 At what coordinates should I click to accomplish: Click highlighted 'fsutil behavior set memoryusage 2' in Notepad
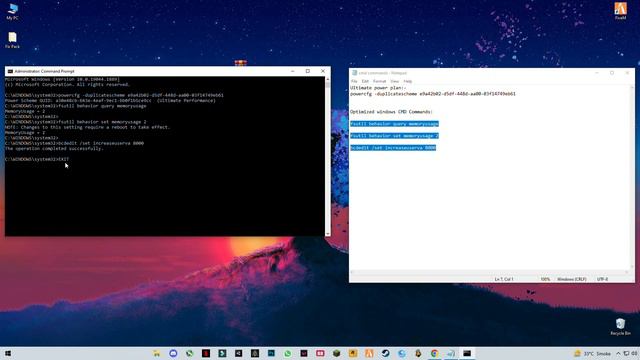(394, 136)
